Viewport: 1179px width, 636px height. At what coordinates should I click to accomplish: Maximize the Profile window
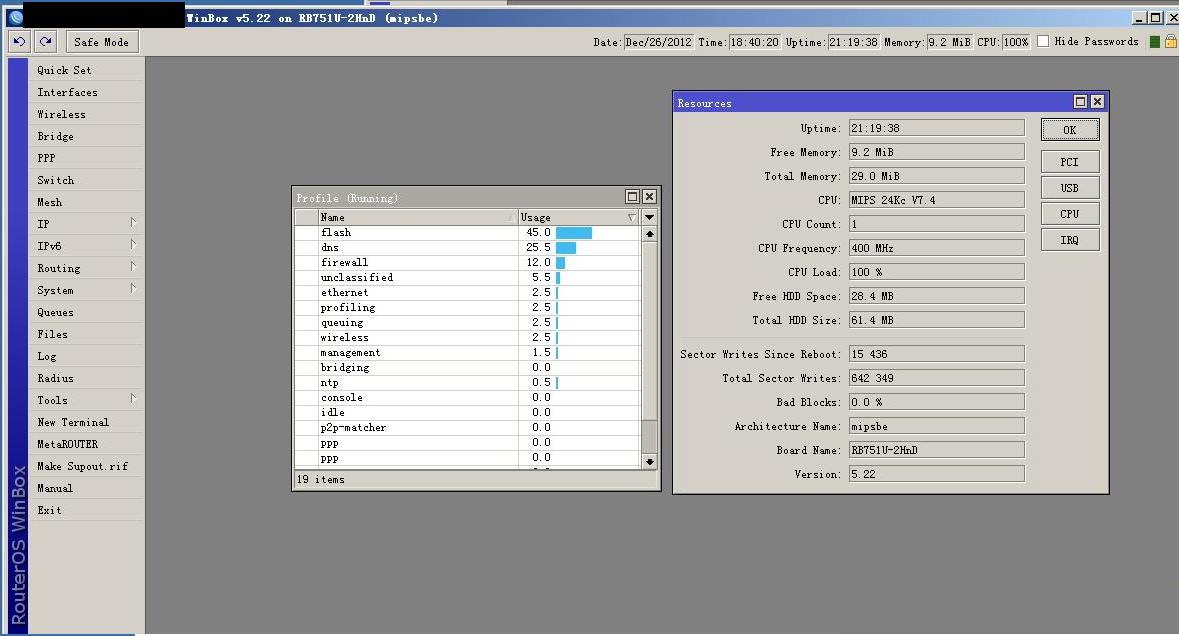pyautogui.click(x=632, y=196)
